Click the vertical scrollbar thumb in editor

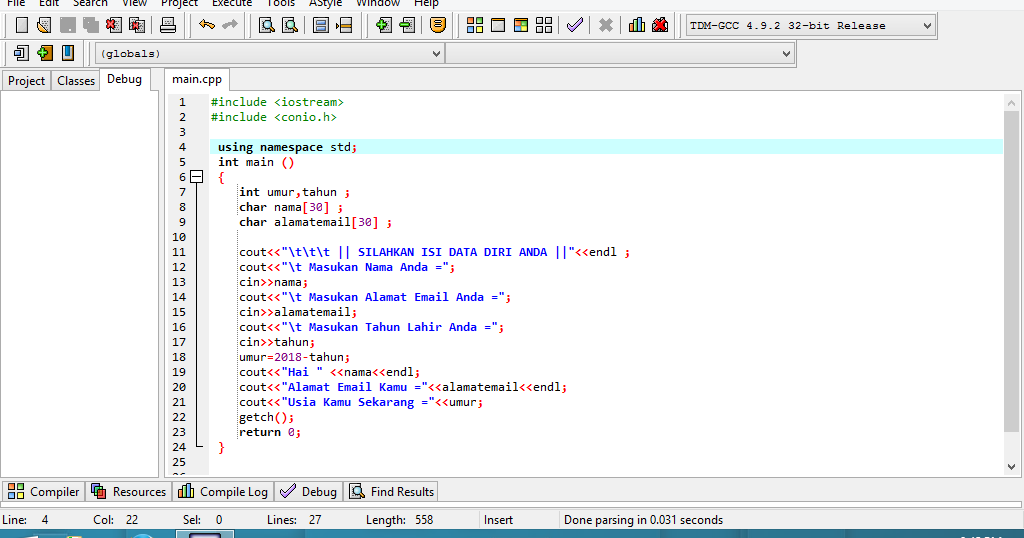click(x=1011, y=271)
